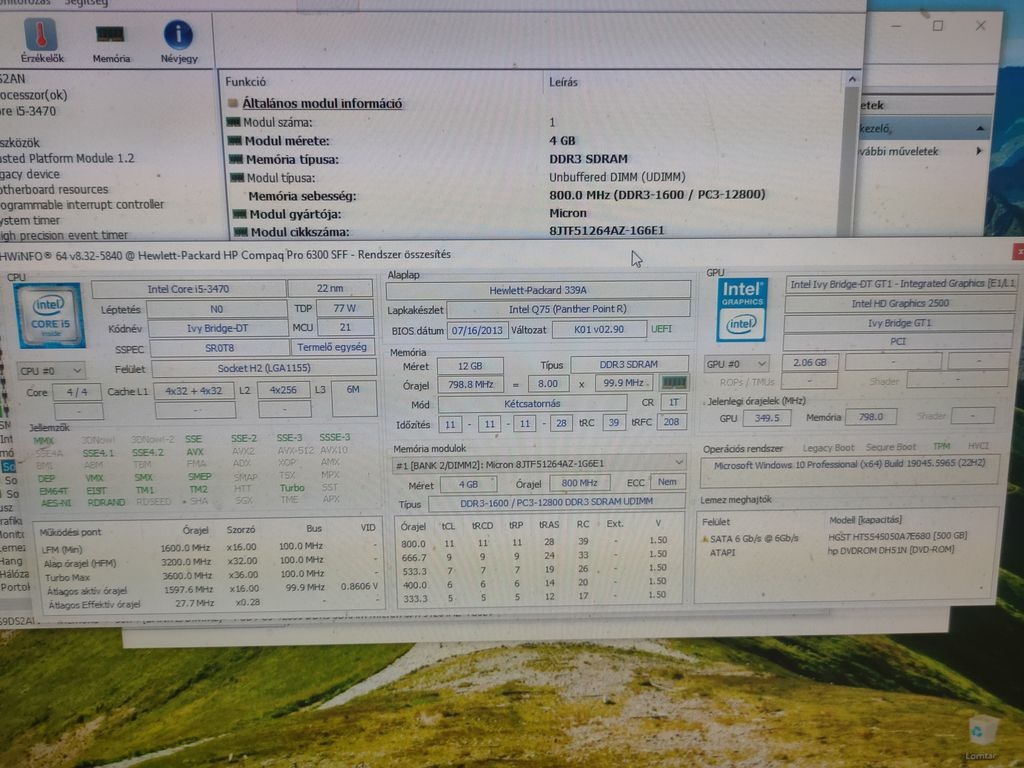Click the Turbo Max operating point row

click(209, 575)
